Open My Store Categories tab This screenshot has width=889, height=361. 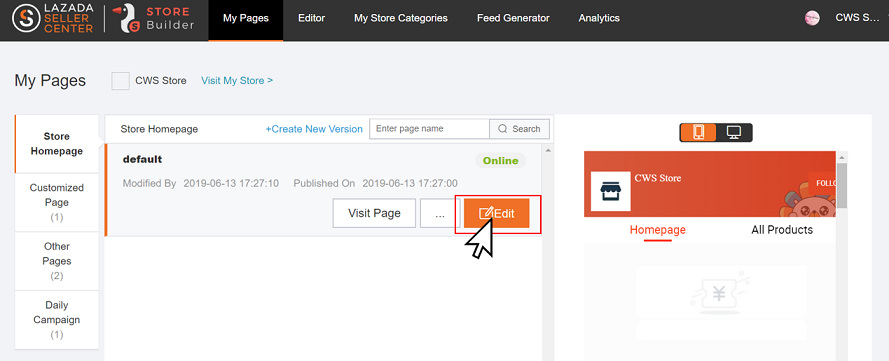[x=400, y=18]
